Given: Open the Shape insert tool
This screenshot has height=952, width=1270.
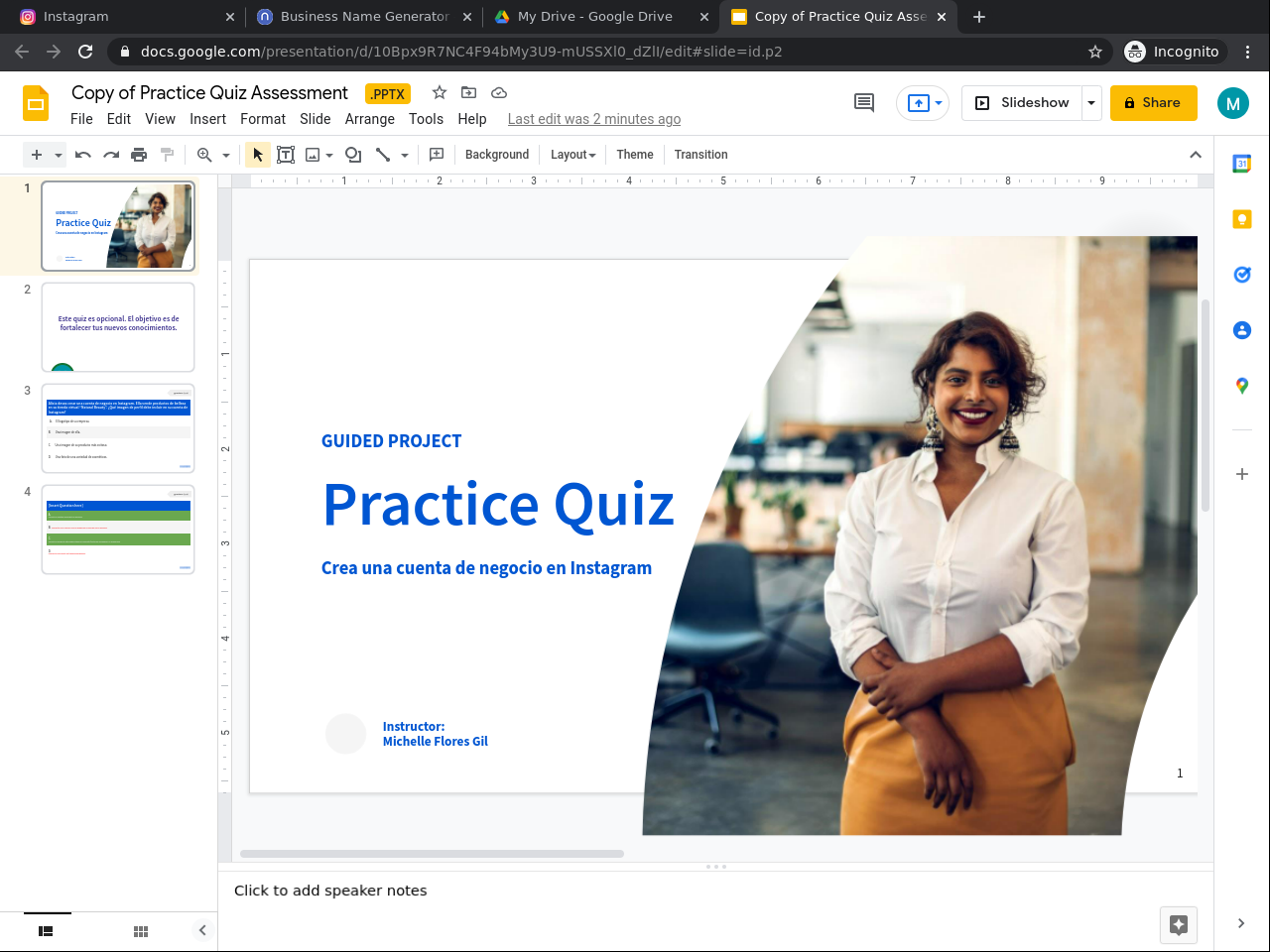Looking at the screenshot, I should pos(353,155).
